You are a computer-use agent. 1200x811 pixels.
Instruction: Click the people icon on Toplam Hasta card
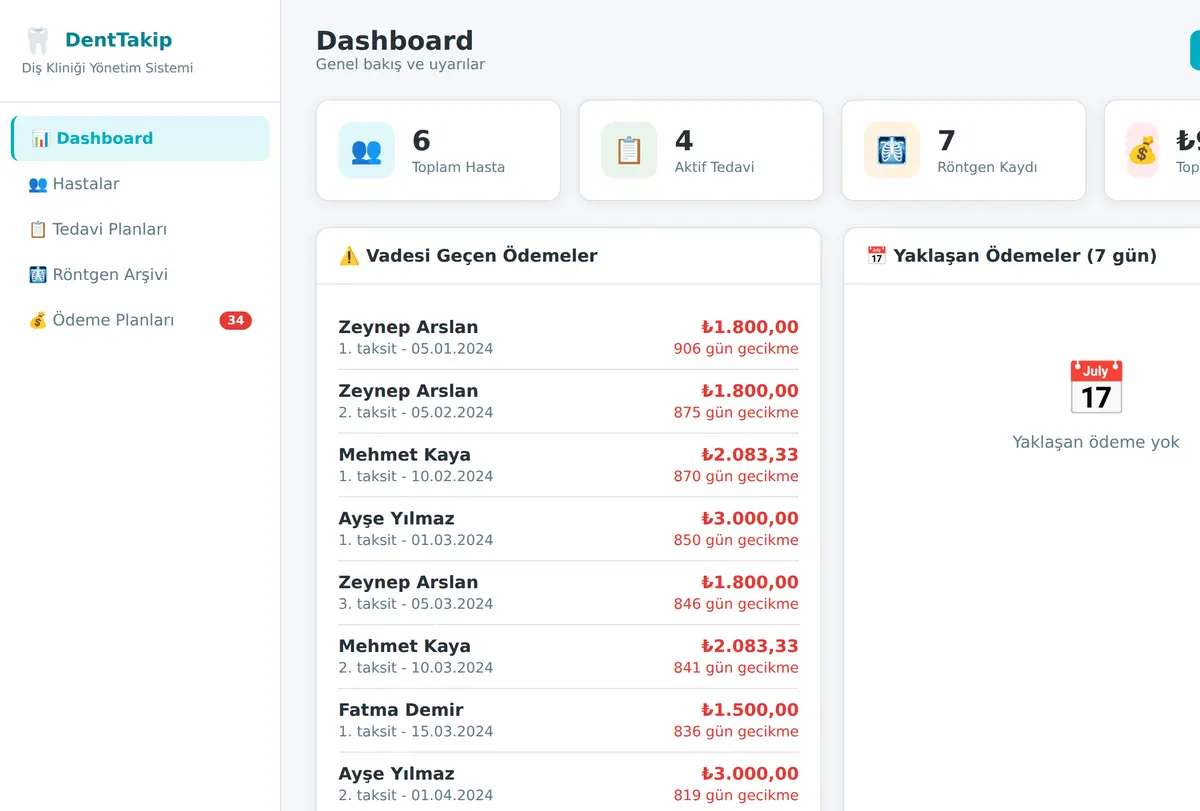click(366, 150)
